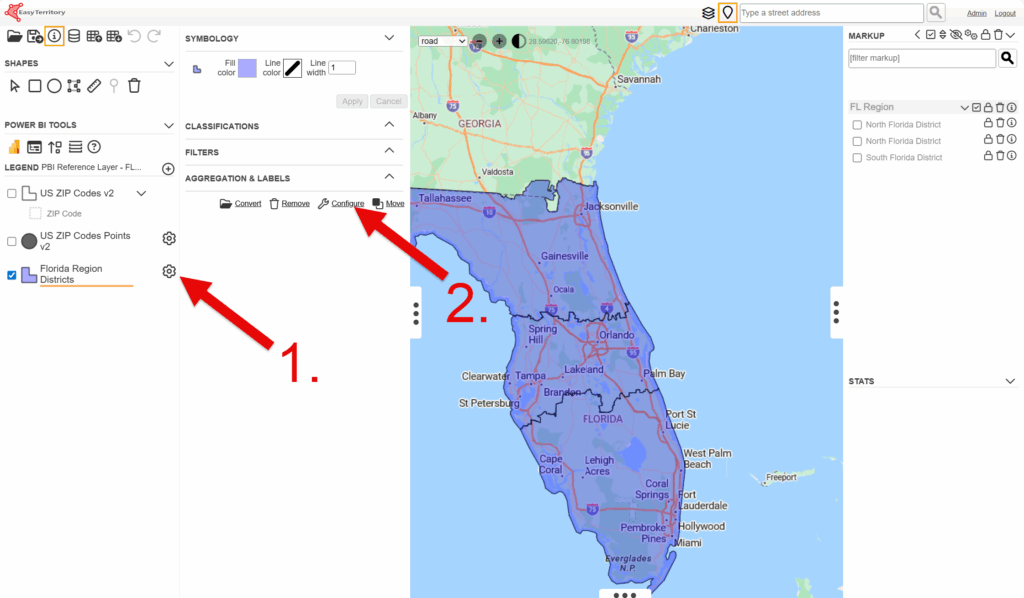This screenshot has width=1024, height=598.
Task: Click the street address search field
Action: [830, 12]
